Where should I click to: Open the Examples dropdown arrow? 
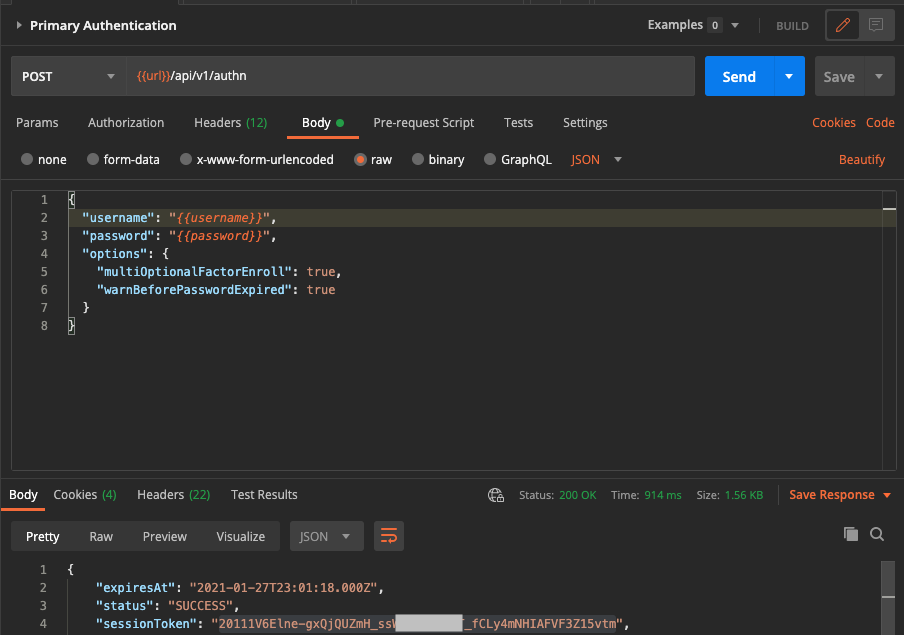[x=735, y=25]
